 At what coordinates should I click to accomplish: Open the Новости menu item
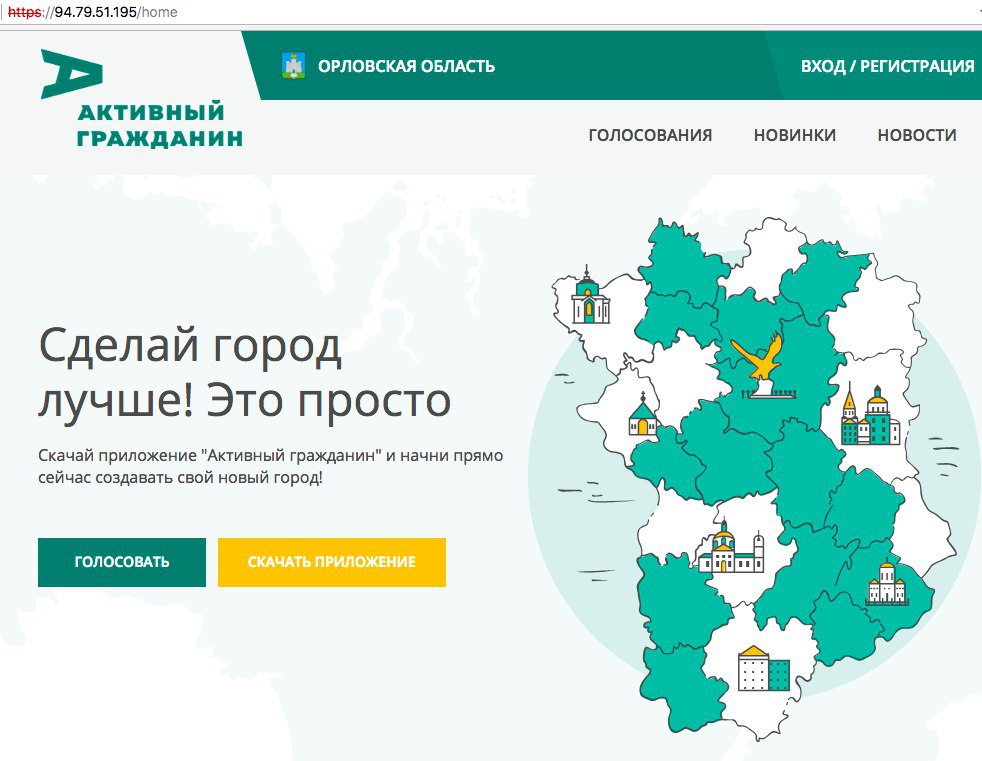[x=917, y=135]
